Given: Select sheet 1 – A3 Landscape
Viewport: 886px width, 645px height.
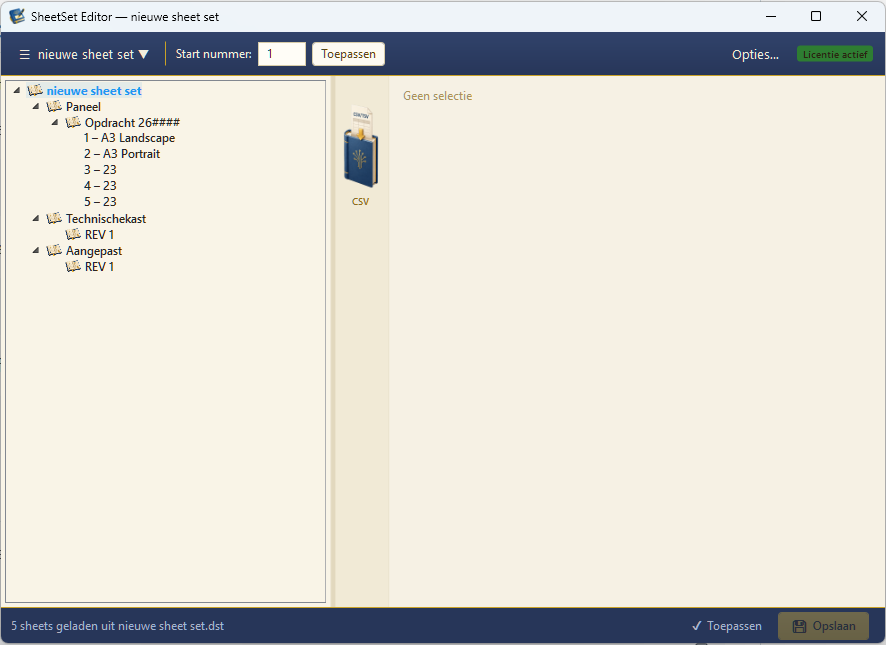Looking at the screenshot, I should (x=129, y=138).
